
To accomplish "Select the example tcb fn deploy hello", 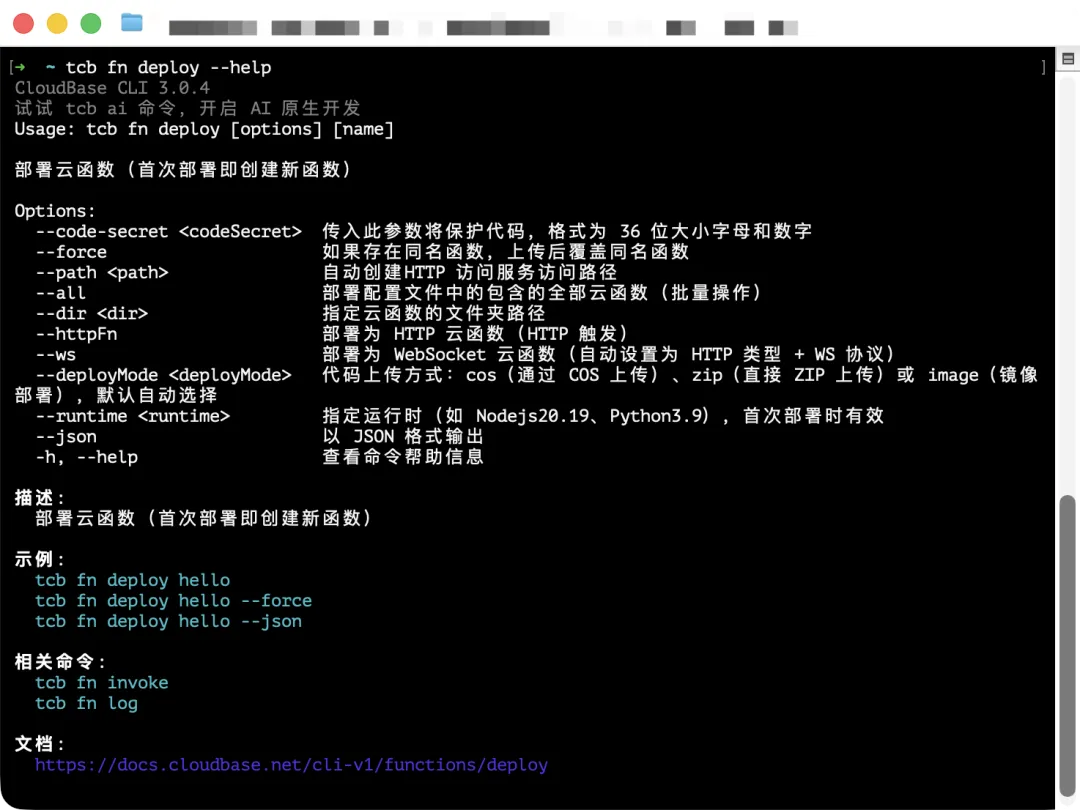I will tap(130, 580).
